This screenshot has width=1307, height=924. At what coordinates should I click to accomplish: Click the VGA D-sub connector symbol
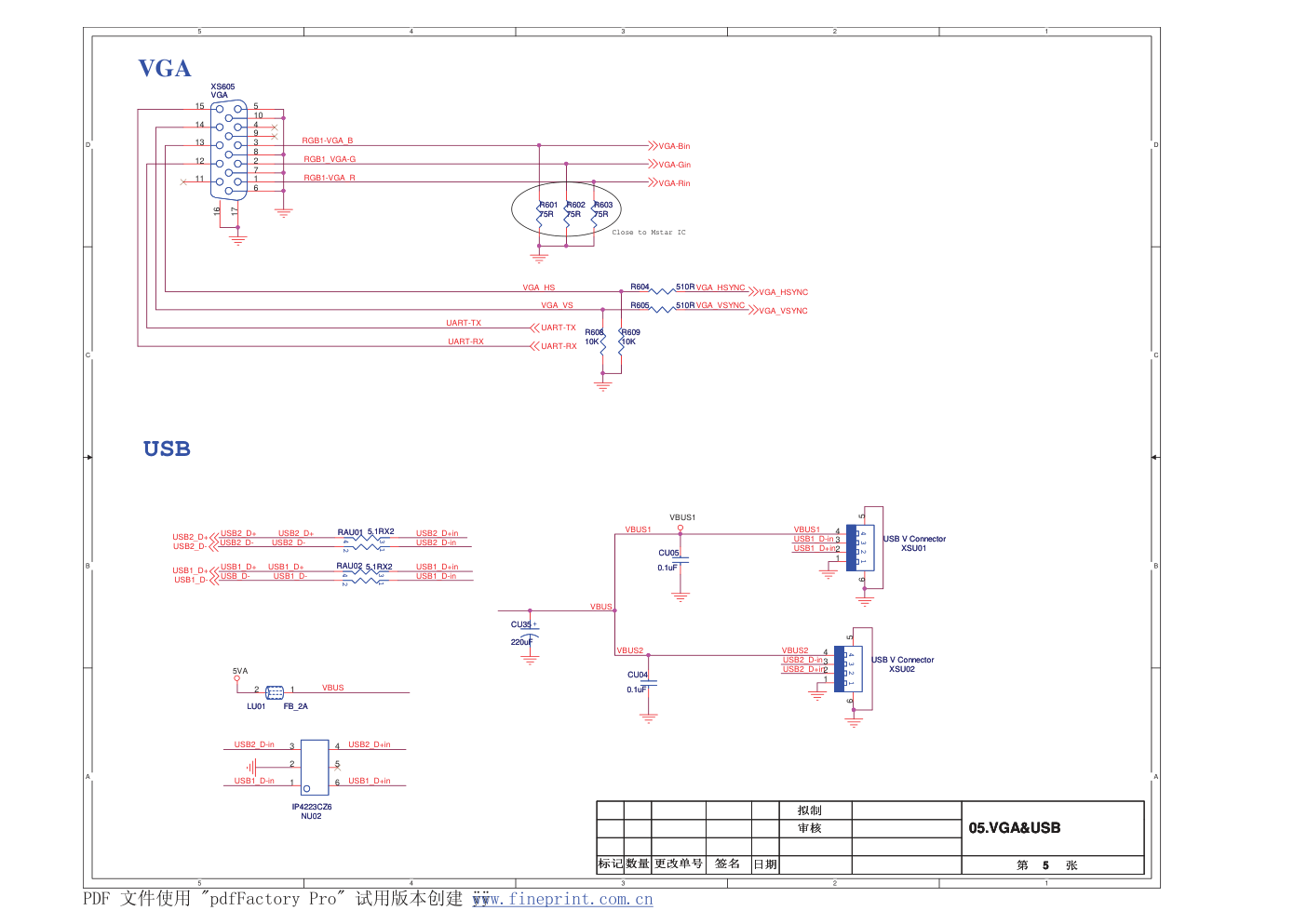click(x=228, y=149)
